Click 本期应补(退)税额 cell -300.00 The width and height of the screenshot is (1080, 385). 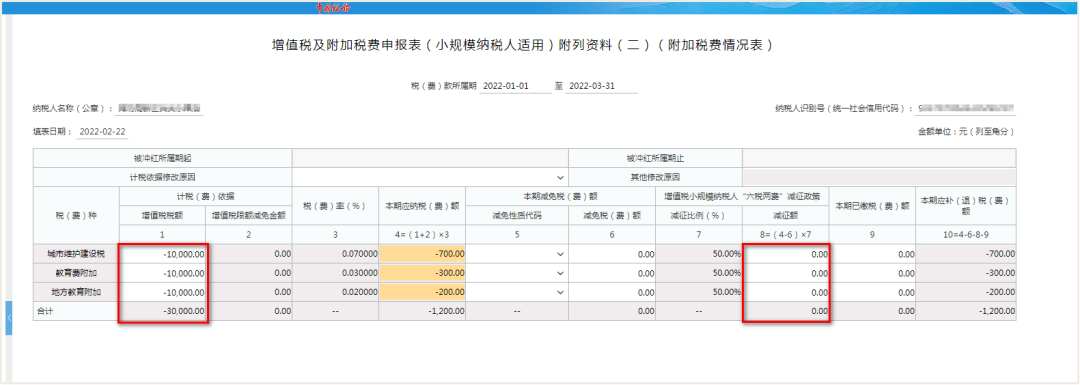966,273
